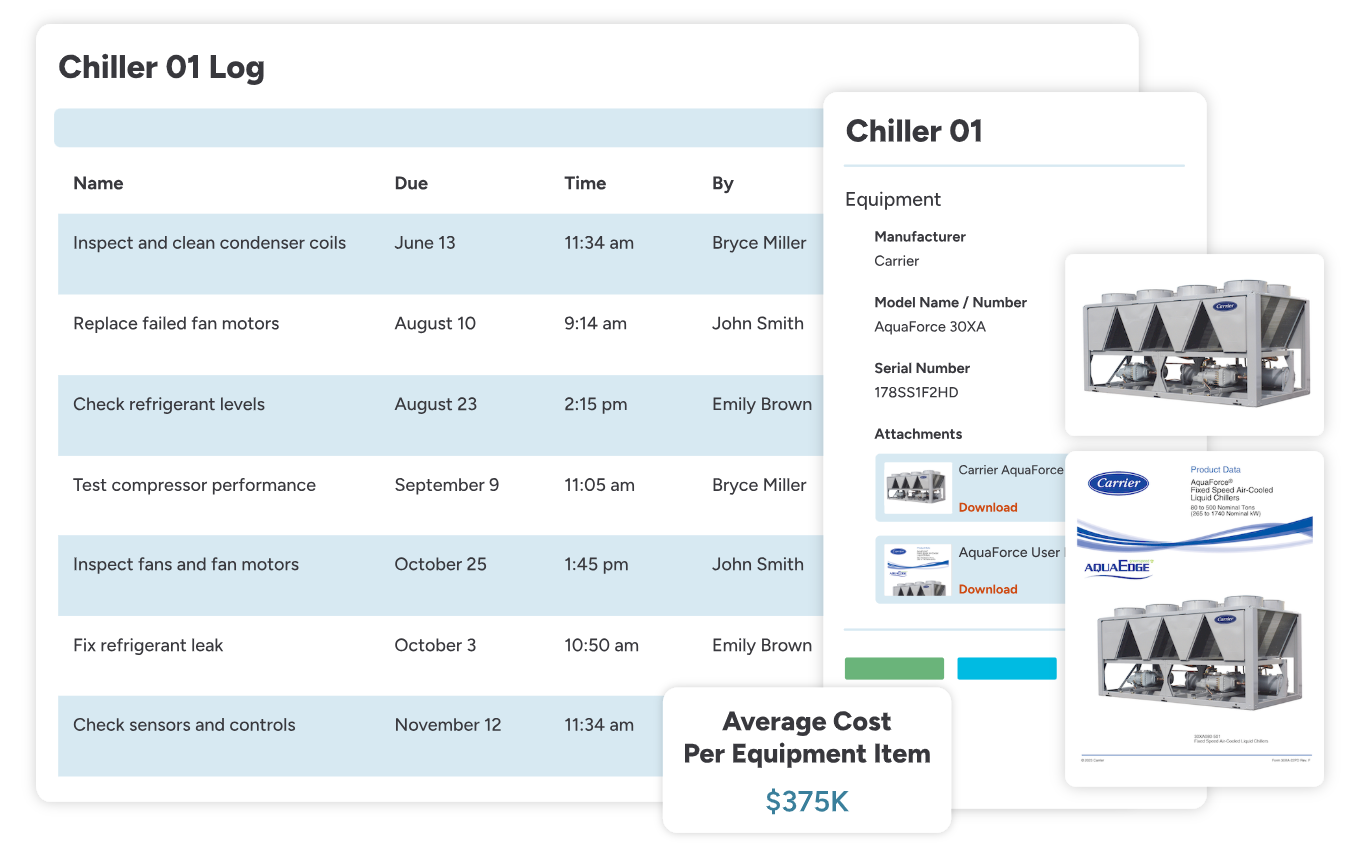Download the AquaForce User attachment
This screenshot has width=1358, height=854.
[x=988, y=589]
